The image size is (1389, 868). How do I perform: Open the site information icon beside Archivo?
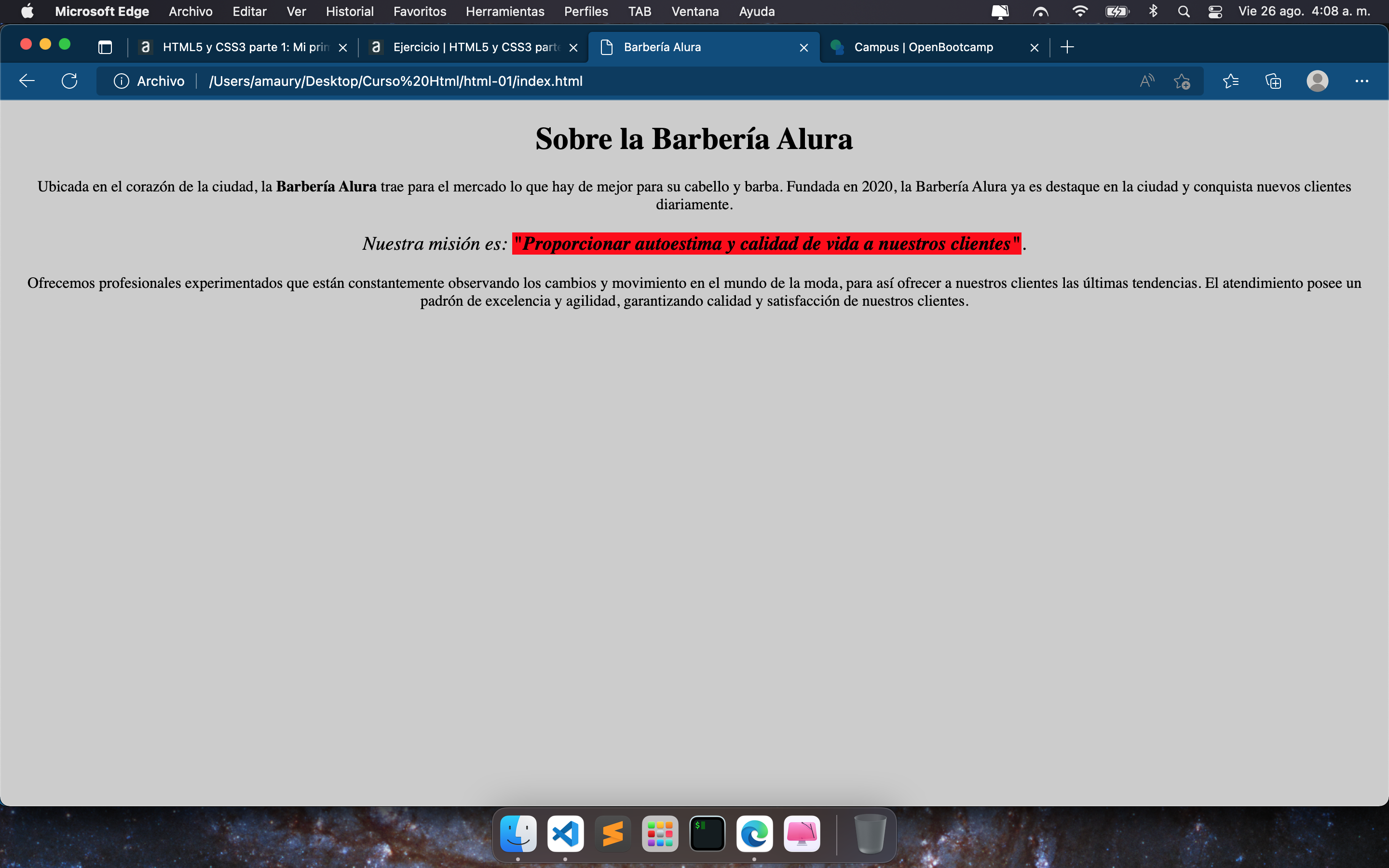pos(121,81)
